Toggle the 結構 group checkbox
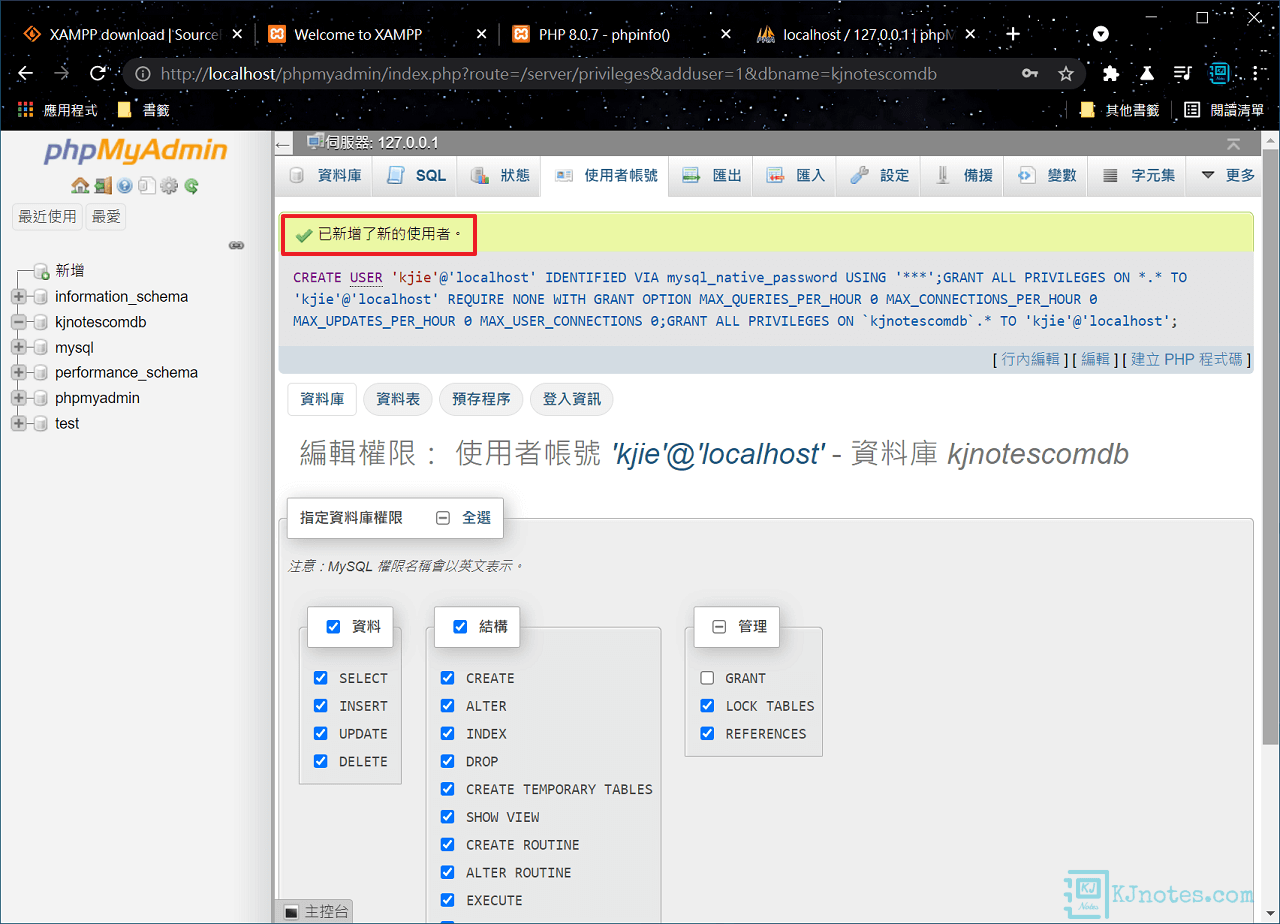 pyautogui.click(x=461, y=627)
